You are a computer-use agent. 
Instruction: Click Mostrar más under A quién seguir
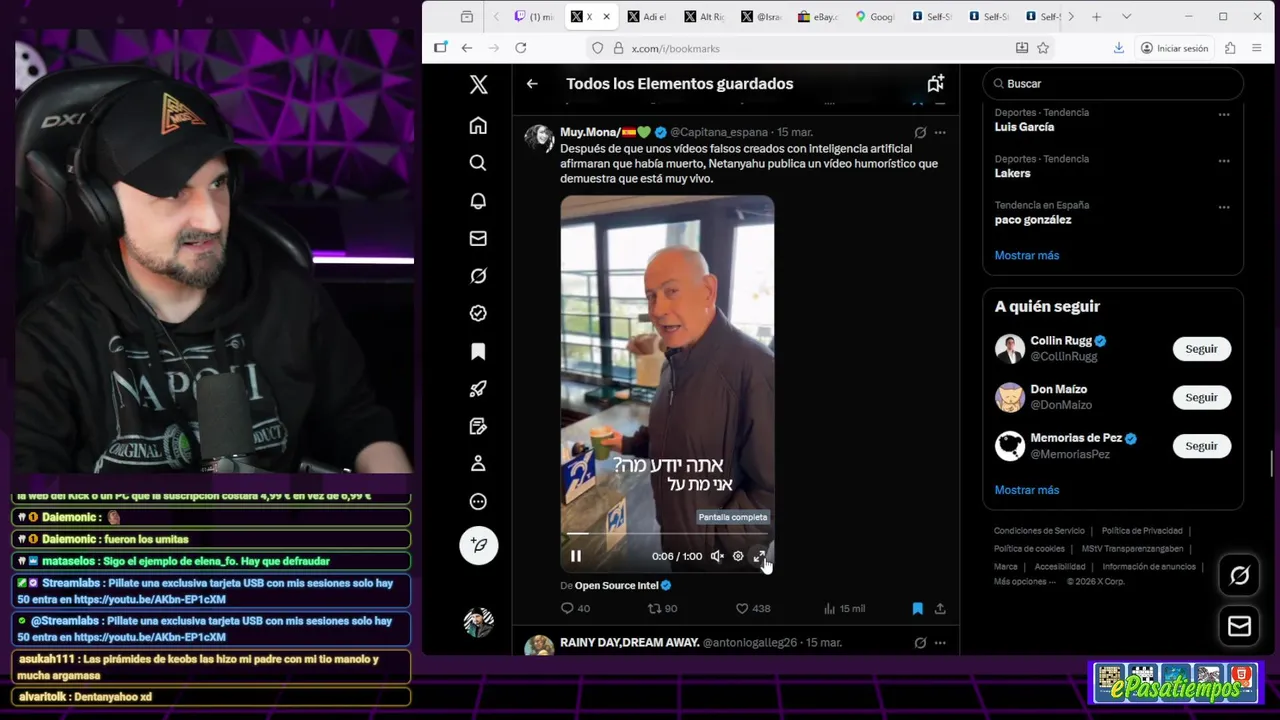(1026, 490)
